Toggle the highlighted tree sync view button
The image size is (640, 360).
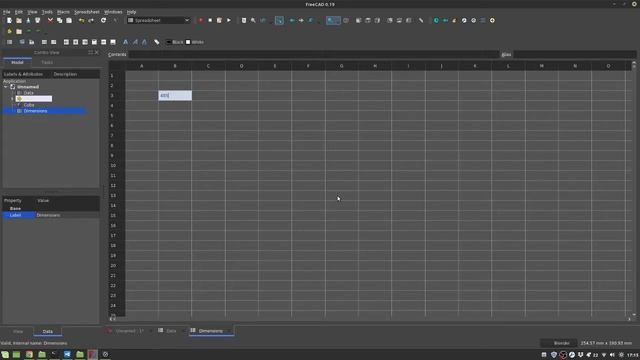click(x=333, y=20)
